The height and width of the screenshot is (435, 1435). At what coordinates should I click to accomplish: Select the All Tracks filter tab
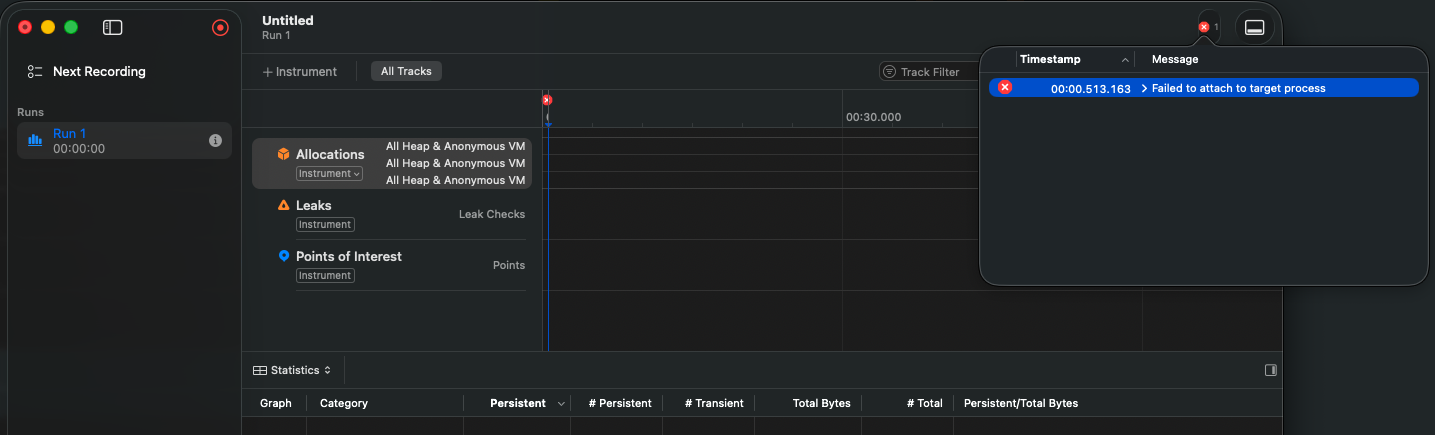point(406,72)
